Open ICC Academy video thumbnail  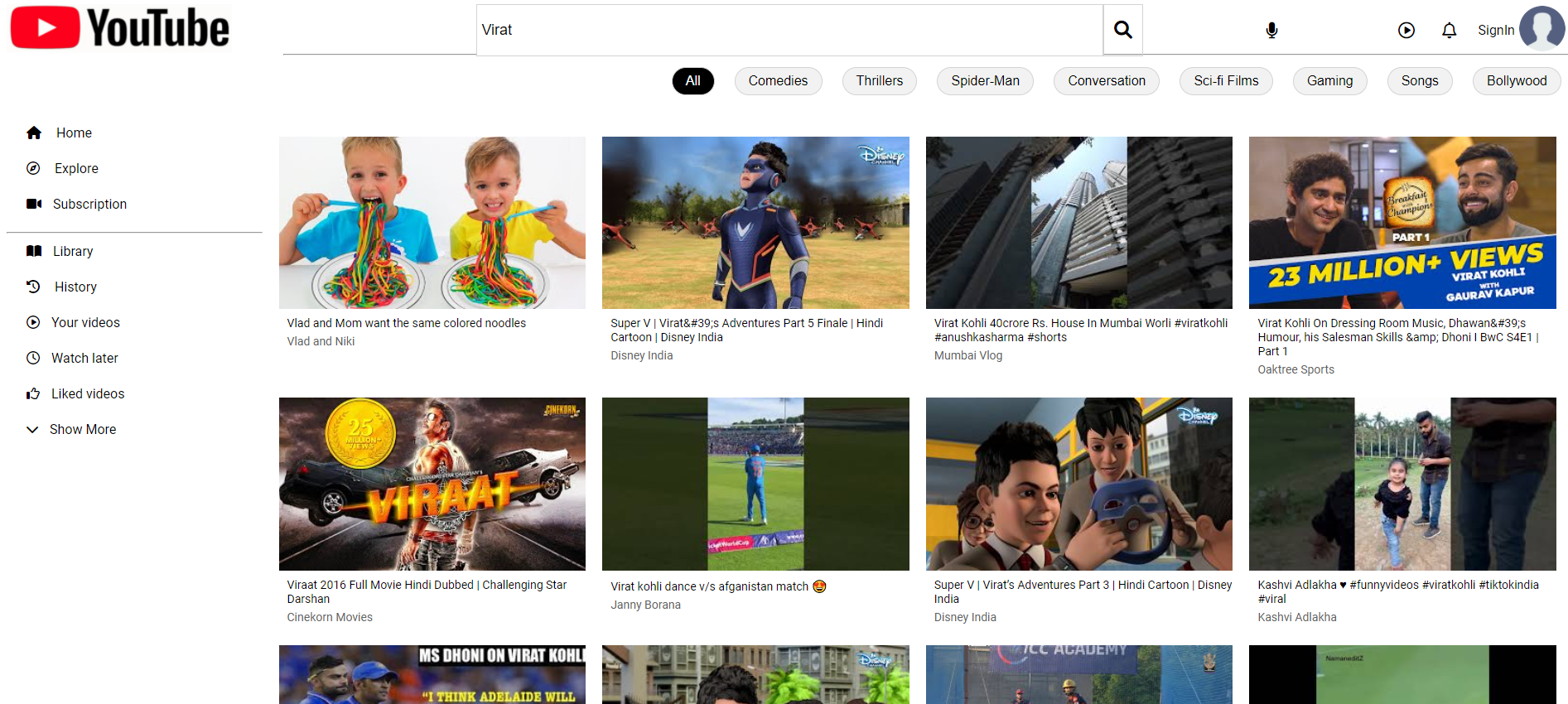tap(1079, 675)
